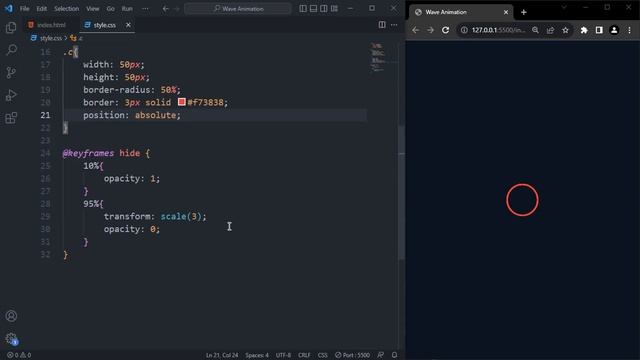The height and width of the screenshot is (360, 640).
Task: Bookmark this page with star icon
Action: [565, 30]
